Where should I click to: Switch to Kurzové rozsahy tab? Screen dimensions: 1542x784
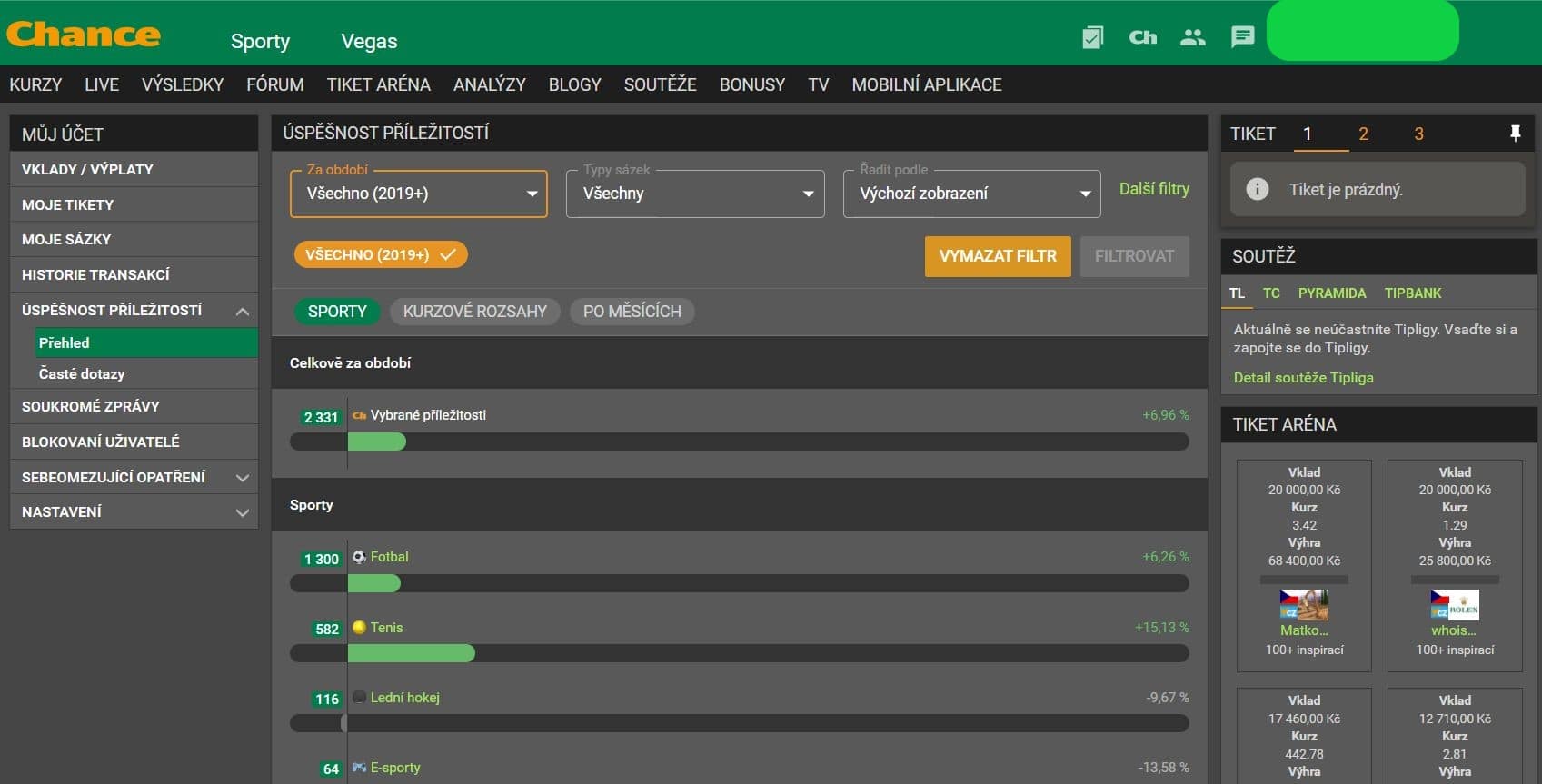click(475, 312)
